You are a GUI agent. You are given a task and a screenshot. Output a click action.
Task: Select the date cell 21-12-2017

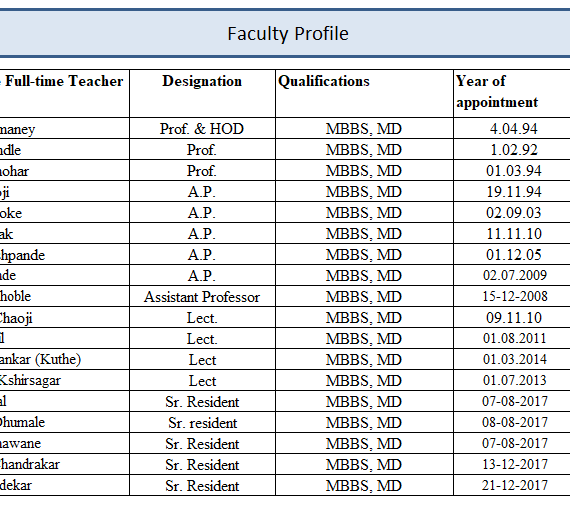[512, 485]
